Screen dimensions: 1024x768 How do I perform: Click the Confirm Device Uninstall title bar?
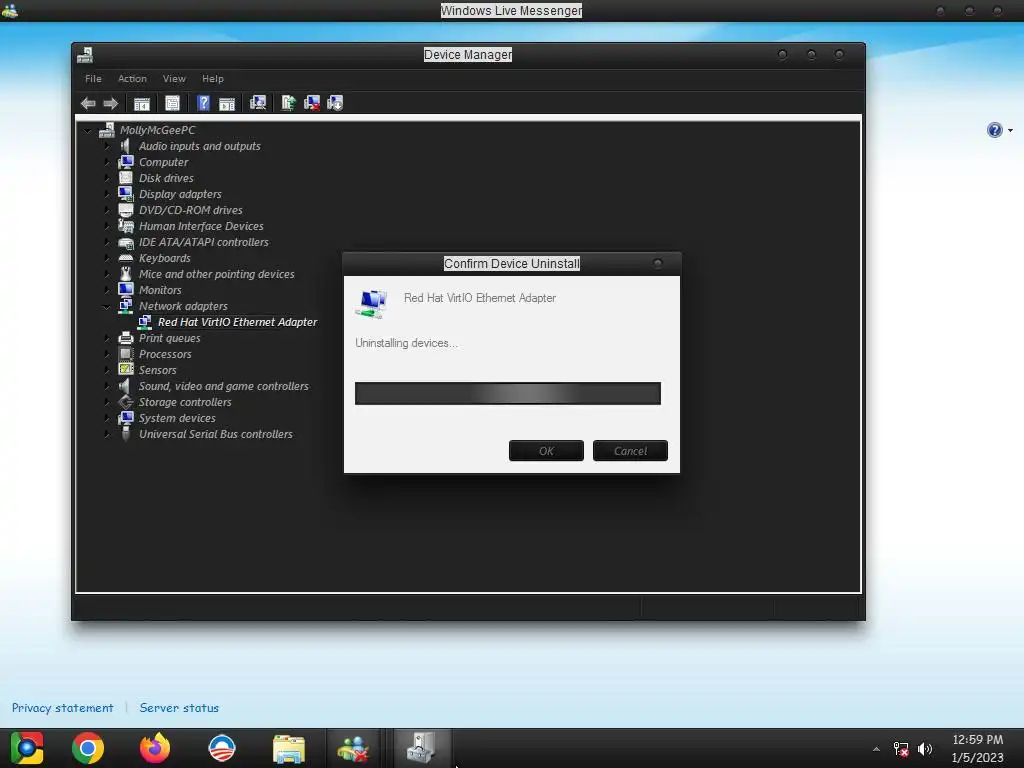(511, 263)
